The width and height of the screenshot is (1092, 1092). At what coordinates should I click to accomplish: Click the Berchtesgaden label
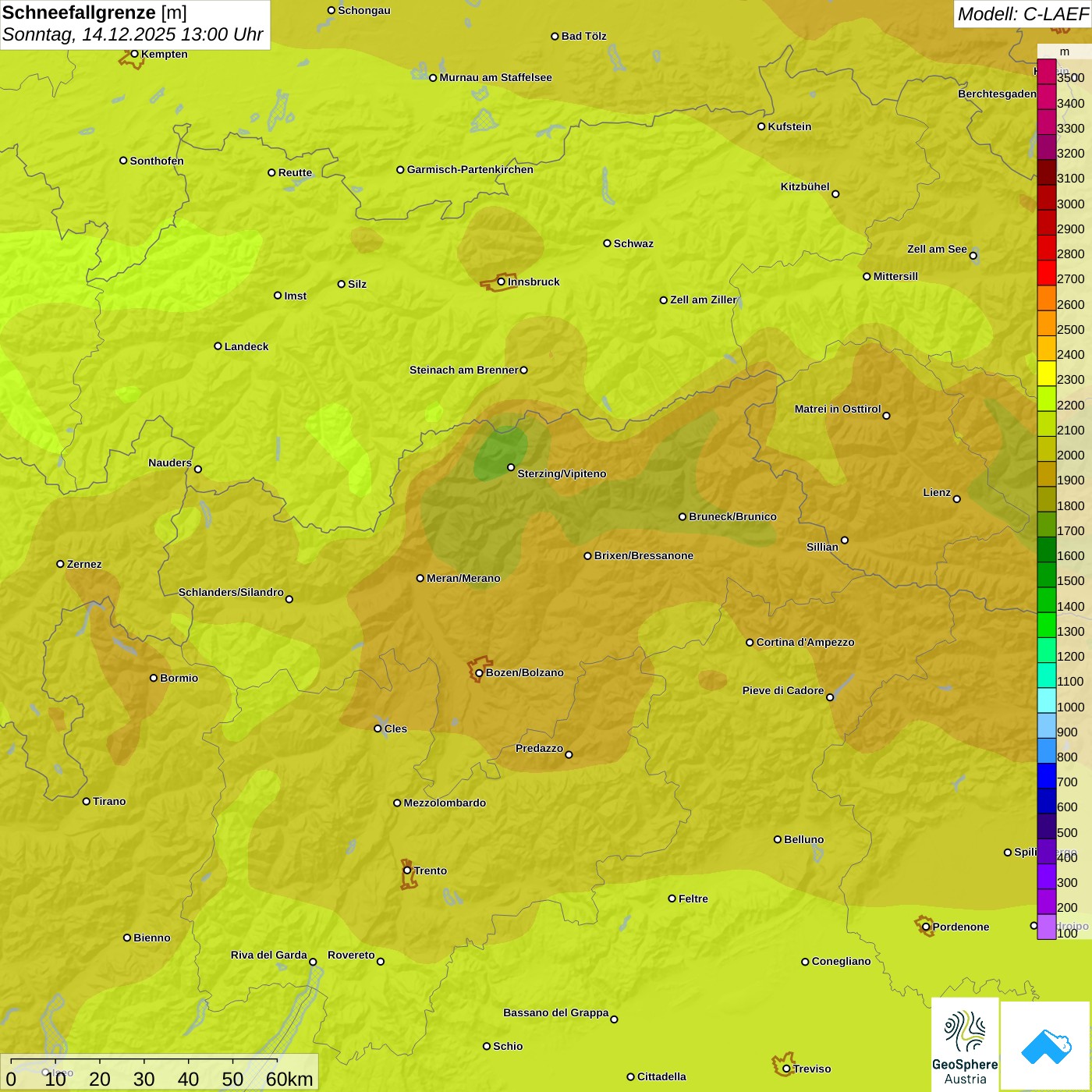tap(997, 94)
